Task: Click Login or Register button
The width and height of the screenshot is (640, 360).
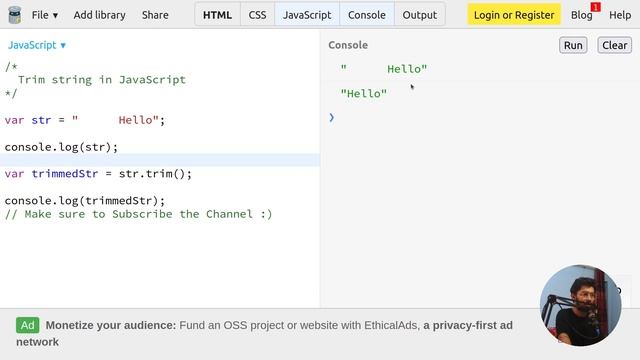Action: point(514,15)
